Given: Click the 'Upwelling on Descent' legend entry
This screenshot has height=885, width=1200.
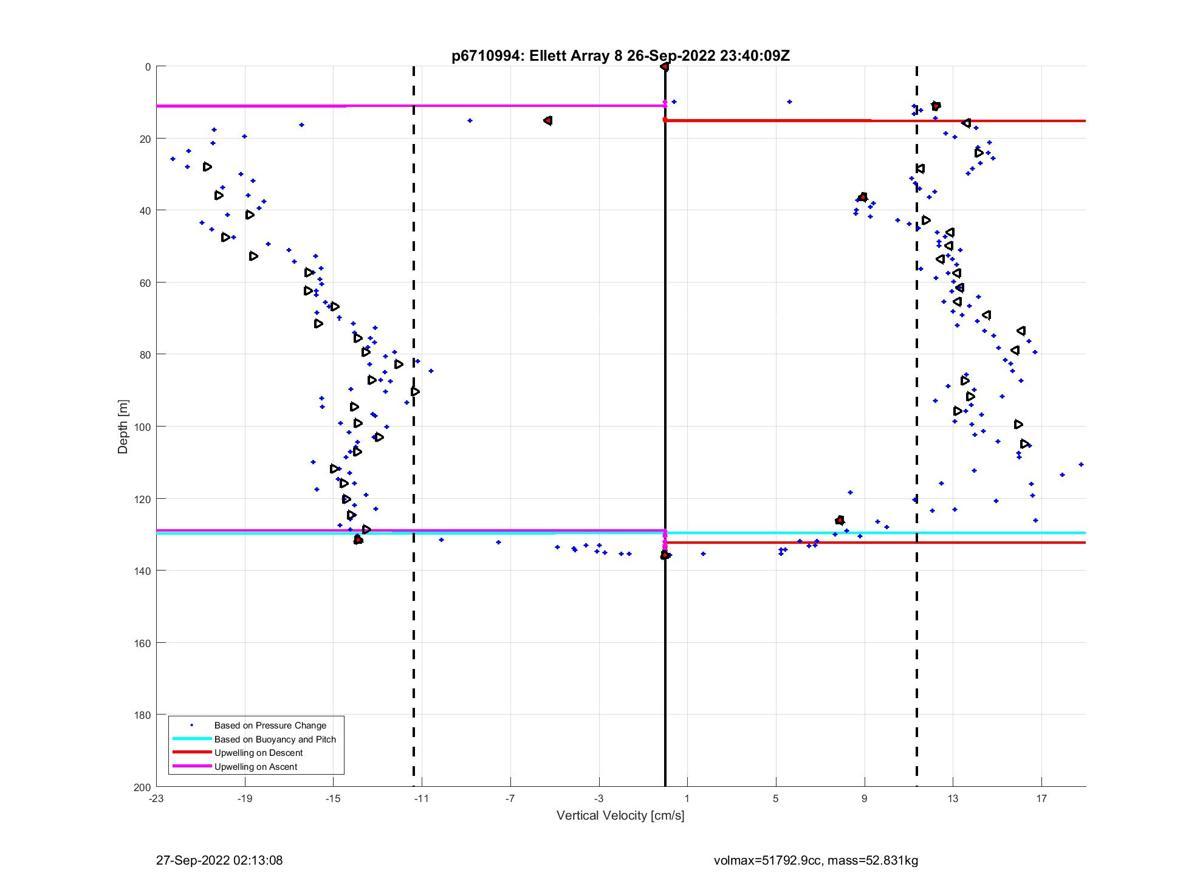Looking at the screenshot, I should (258, 753).
